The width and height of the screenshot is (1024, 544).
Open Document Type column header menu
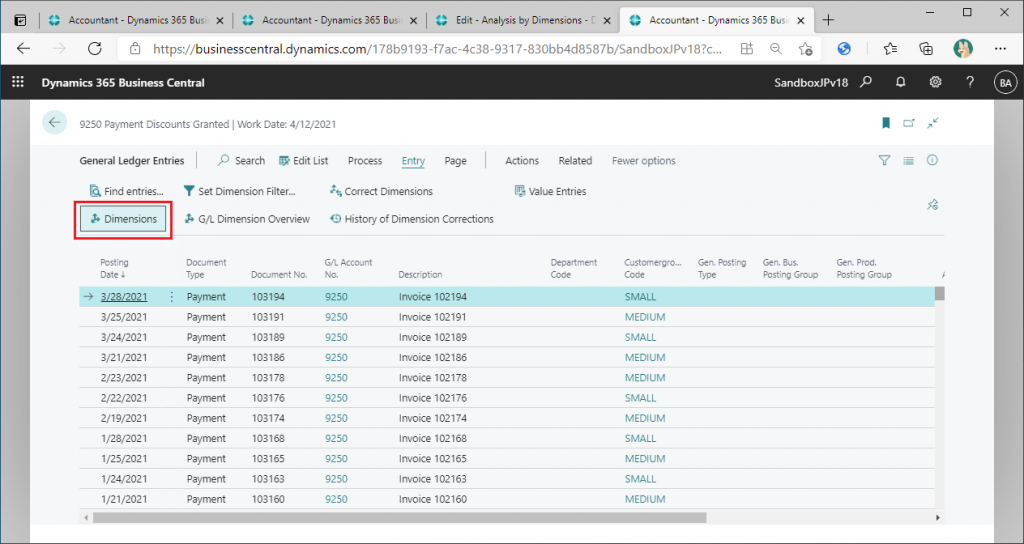(206, 268)
